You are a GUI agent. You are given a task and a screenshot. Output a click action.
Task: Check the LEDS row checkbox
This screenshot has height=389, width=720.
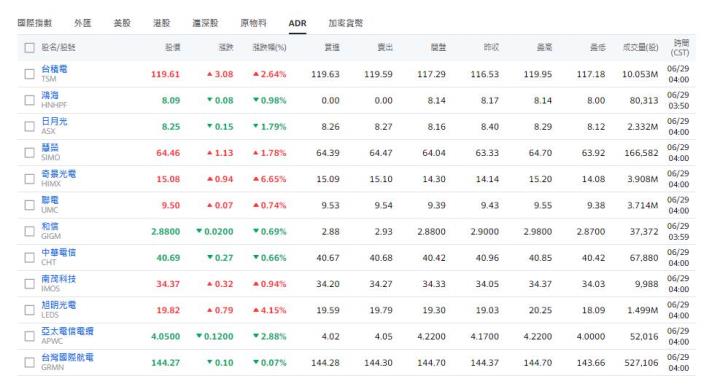tap(29, 310)
